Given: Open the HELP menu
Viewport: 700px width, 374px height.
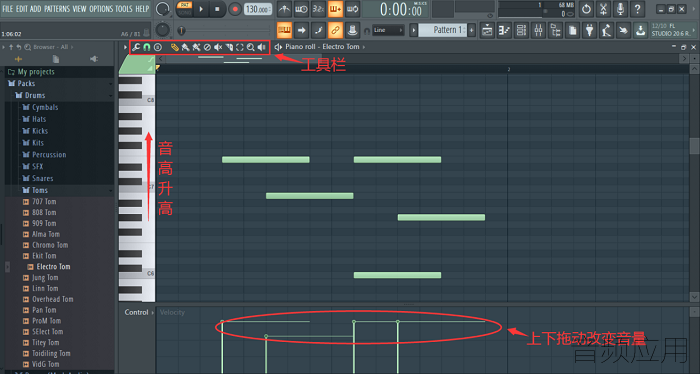Looking at the screenshot, I should (x=142, y=9).
